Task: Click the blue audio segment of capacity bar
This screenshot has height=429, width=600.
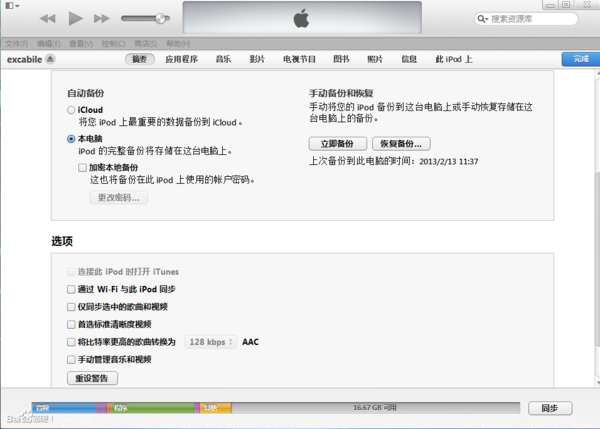Action: (64, 408)
